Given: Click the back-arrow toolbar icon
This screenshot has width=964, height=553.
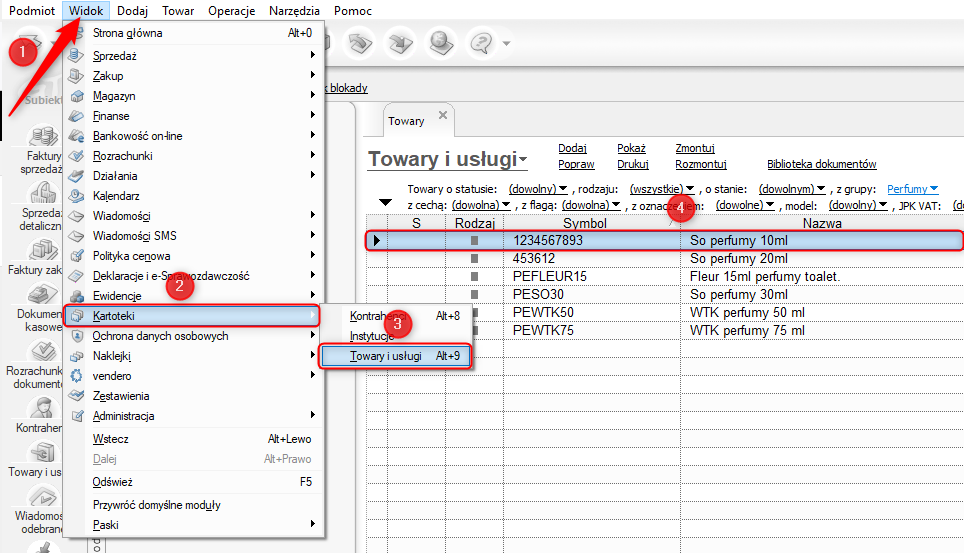Looking at the screenshot, I should click(360, 43).
